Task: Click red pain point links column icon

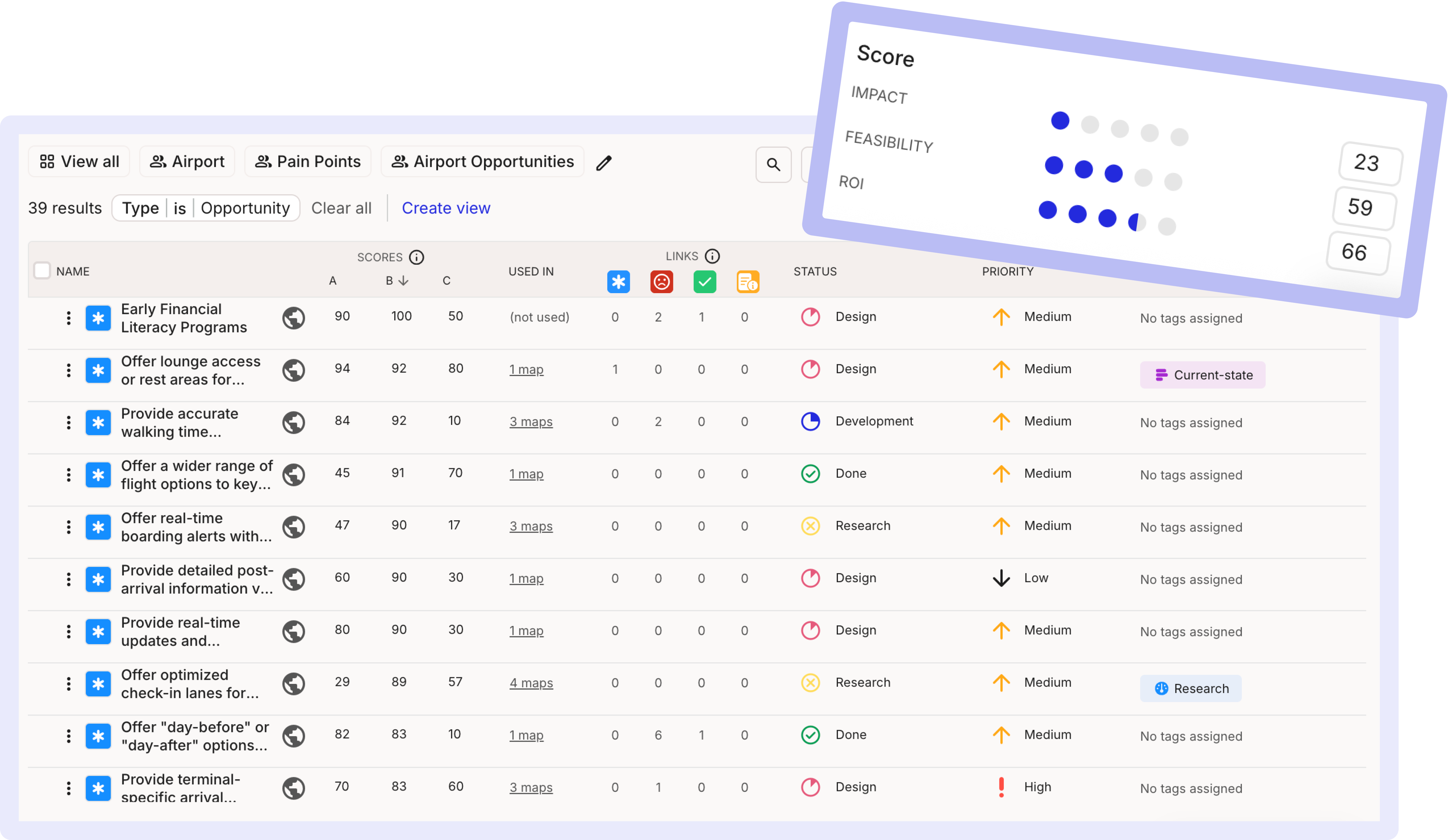Action: pos(661,282)
